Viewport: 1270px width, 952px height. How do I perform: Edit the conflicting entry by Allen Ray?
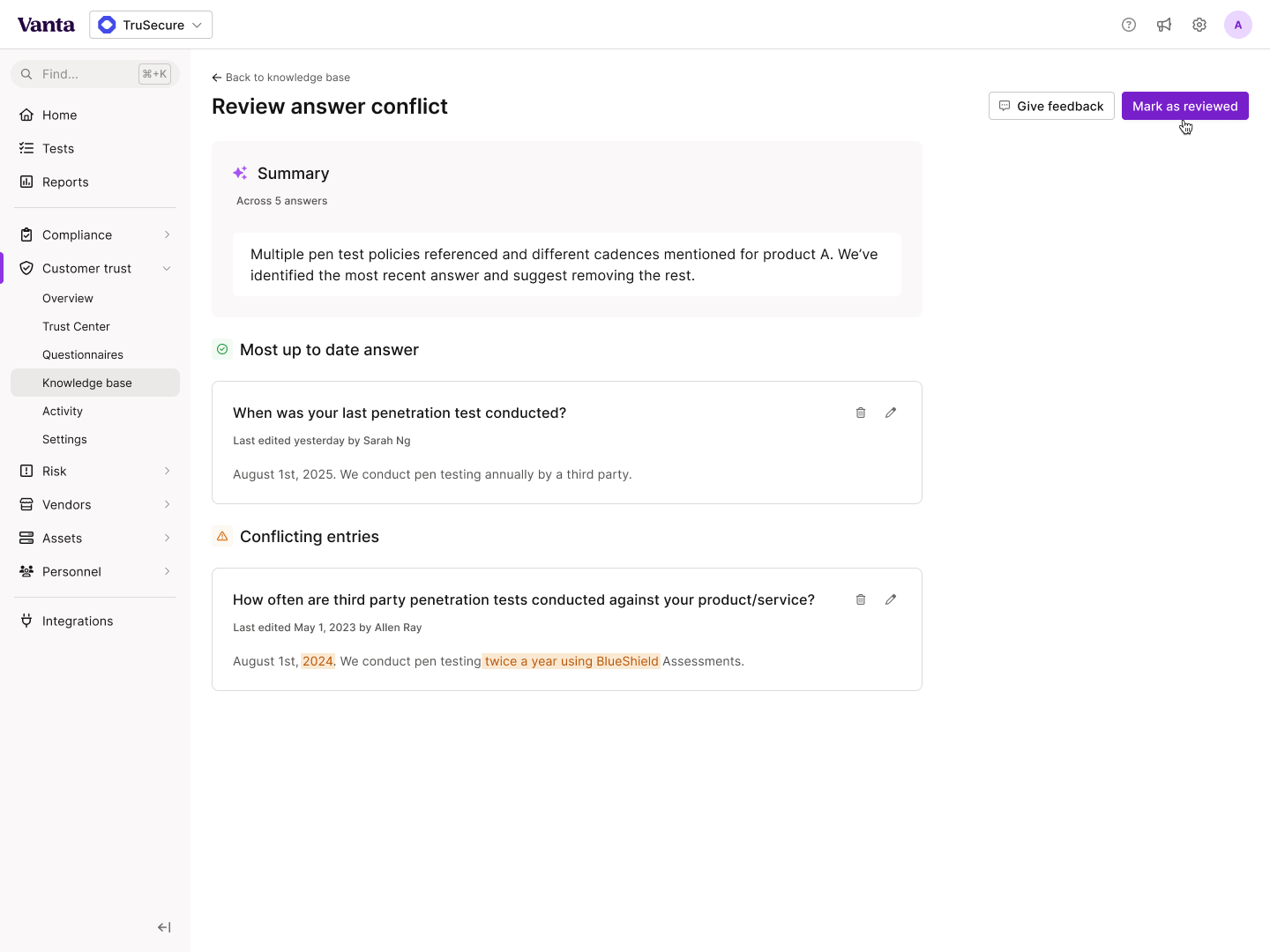click(x=891, y=599)
